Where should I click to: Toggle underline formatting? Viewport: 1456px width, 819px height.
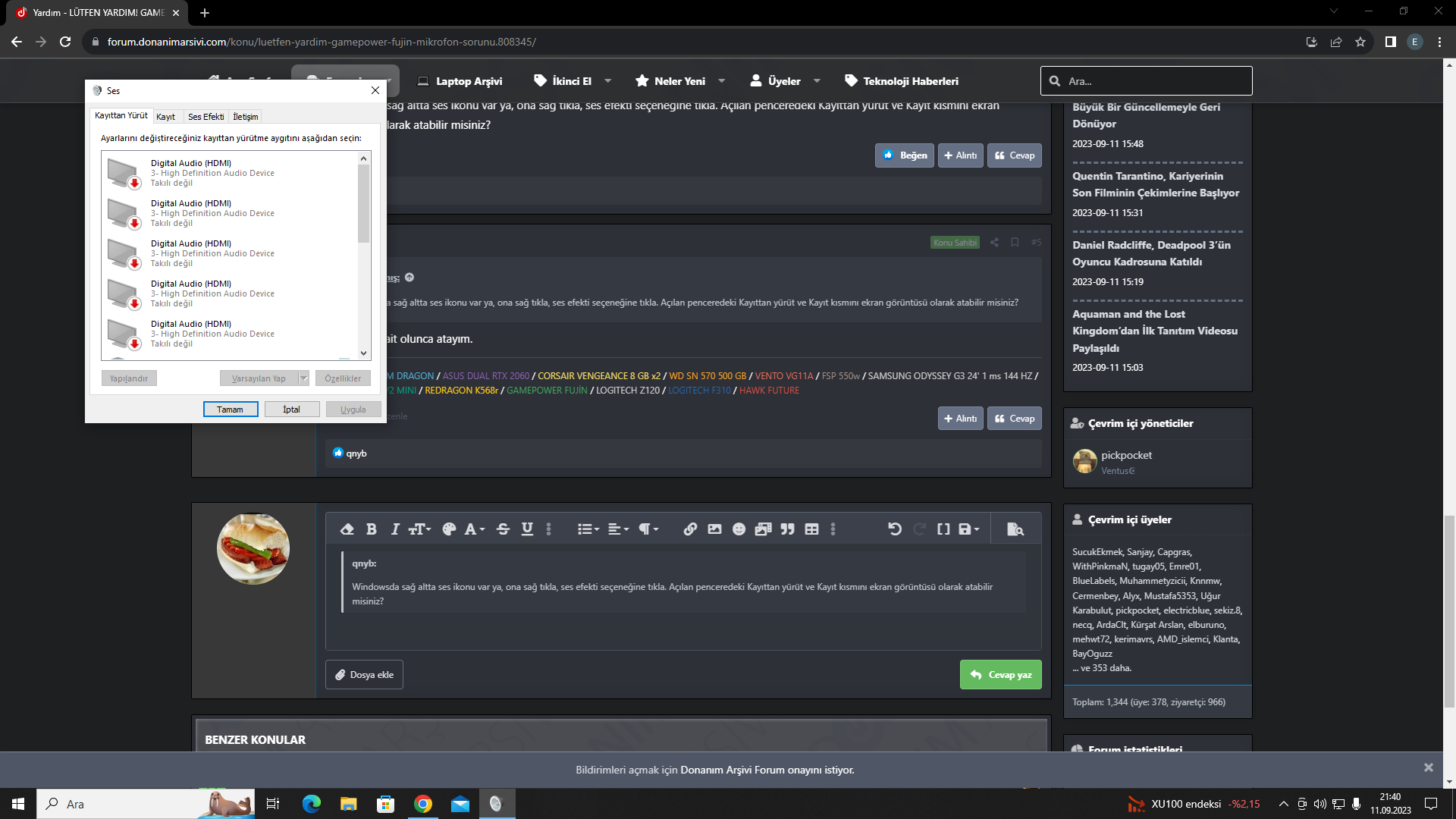(527, 529)
